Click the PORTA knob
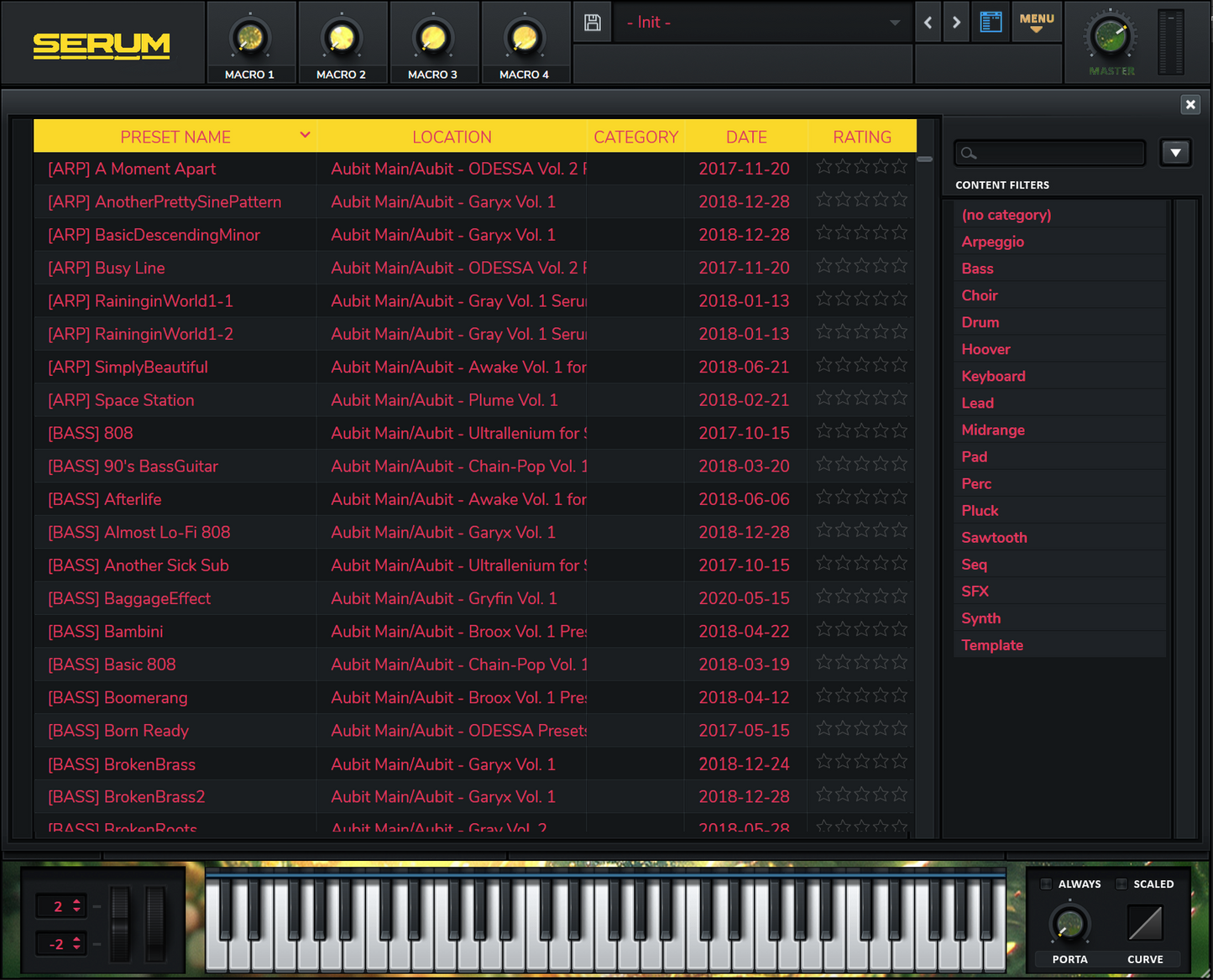Image resolution: width=1213 pixels, height=980 pixels. point(1069,925)
